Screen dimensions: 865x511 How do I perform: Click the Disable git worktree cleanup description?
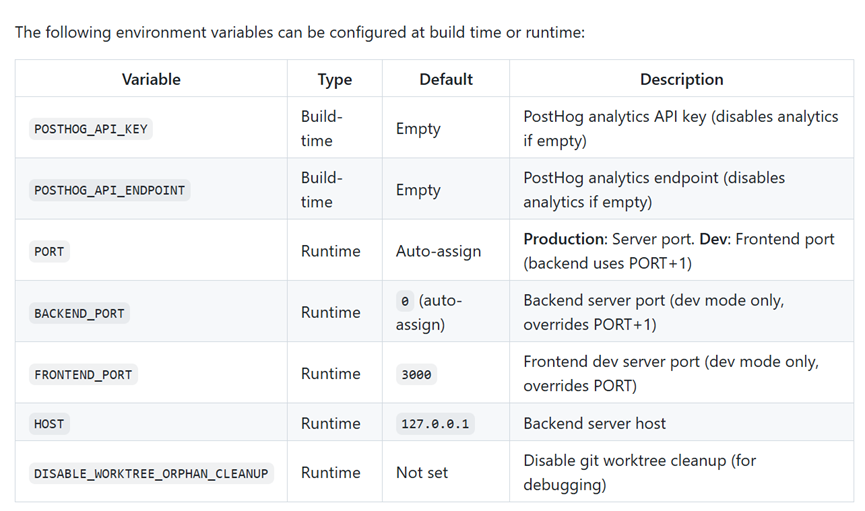click(639, 472)
